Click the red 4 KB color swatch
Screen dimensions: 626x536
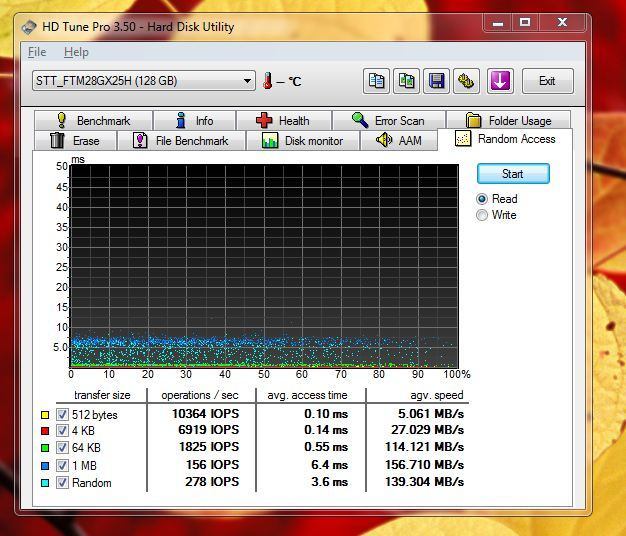tap(45, 431)
